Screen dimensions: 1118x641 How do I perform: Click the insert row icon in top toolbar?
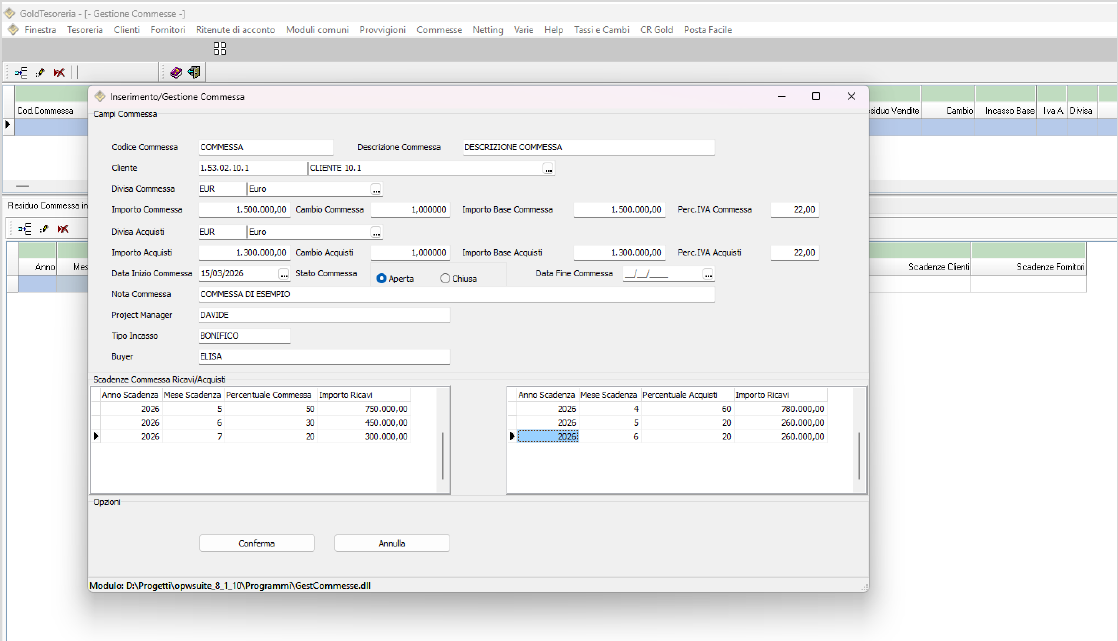click(21, 72)
